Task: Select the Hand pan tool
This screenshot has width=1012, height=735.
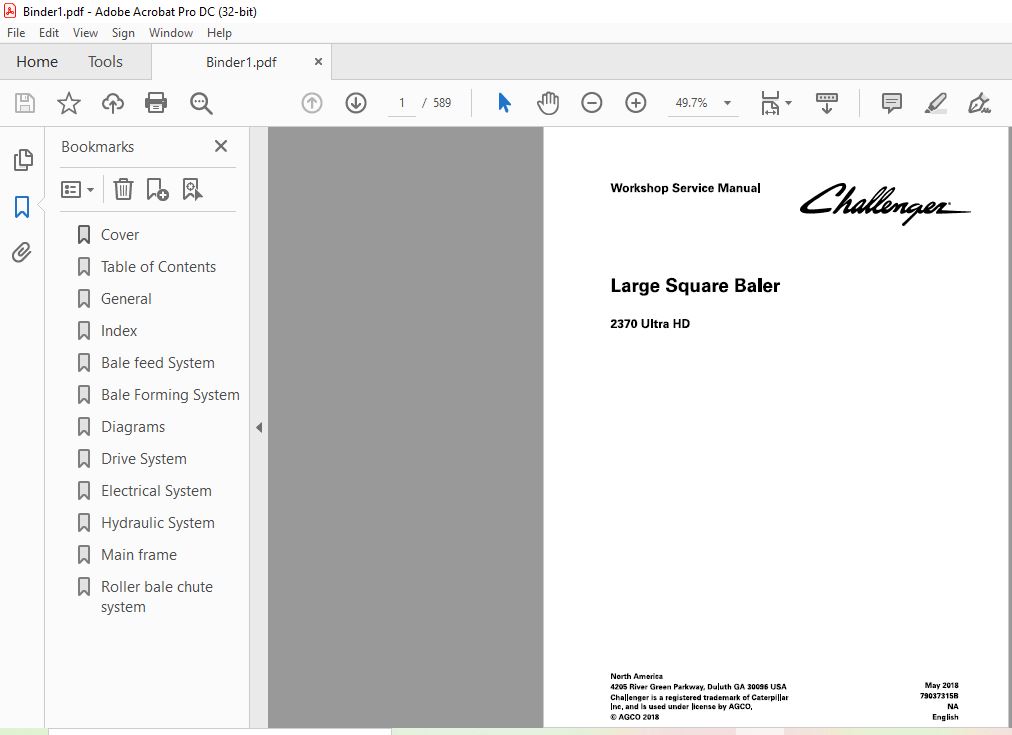Action: pos(547,103)
